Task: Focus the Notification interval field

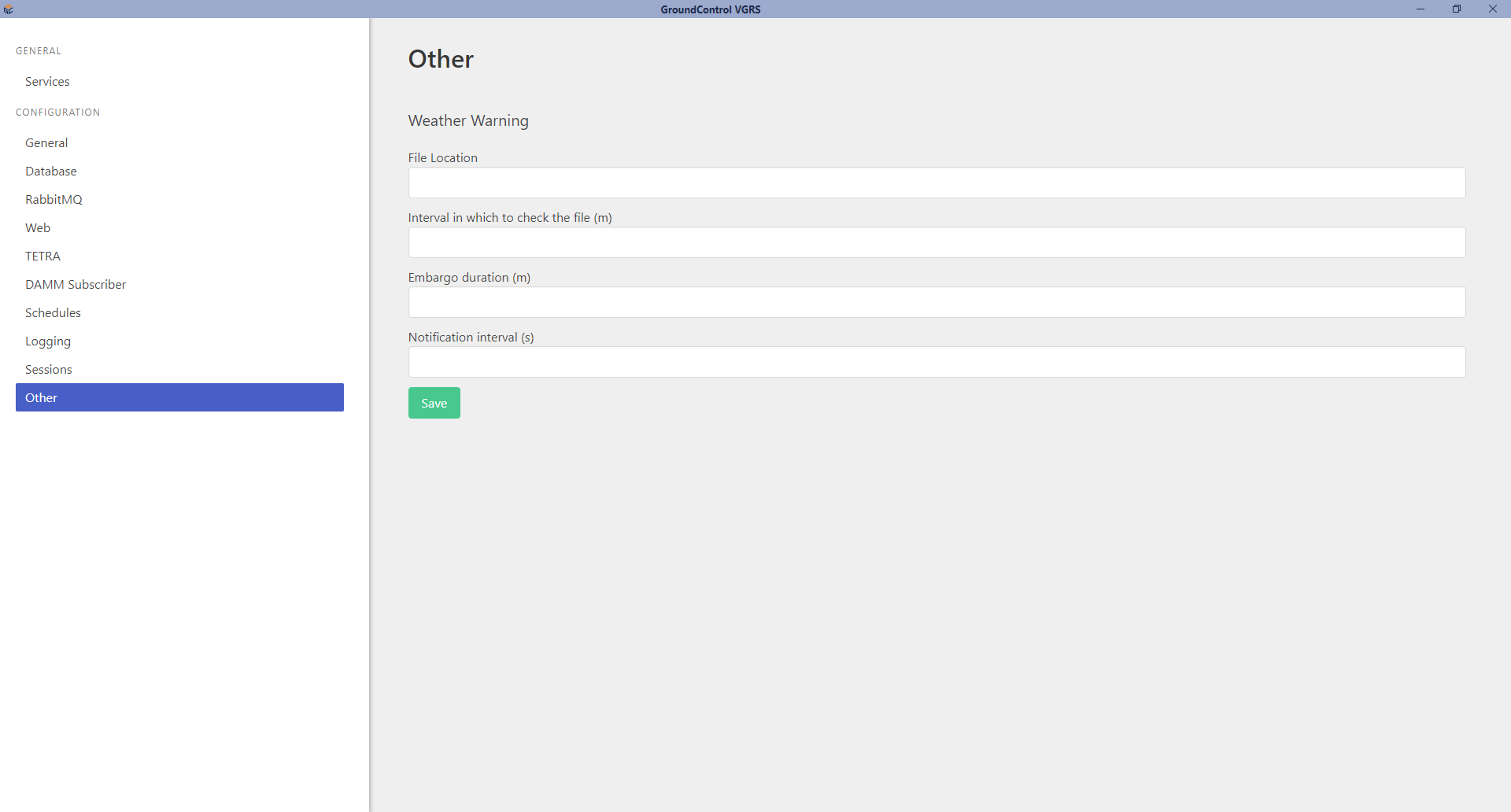Action: click(937, 362)
